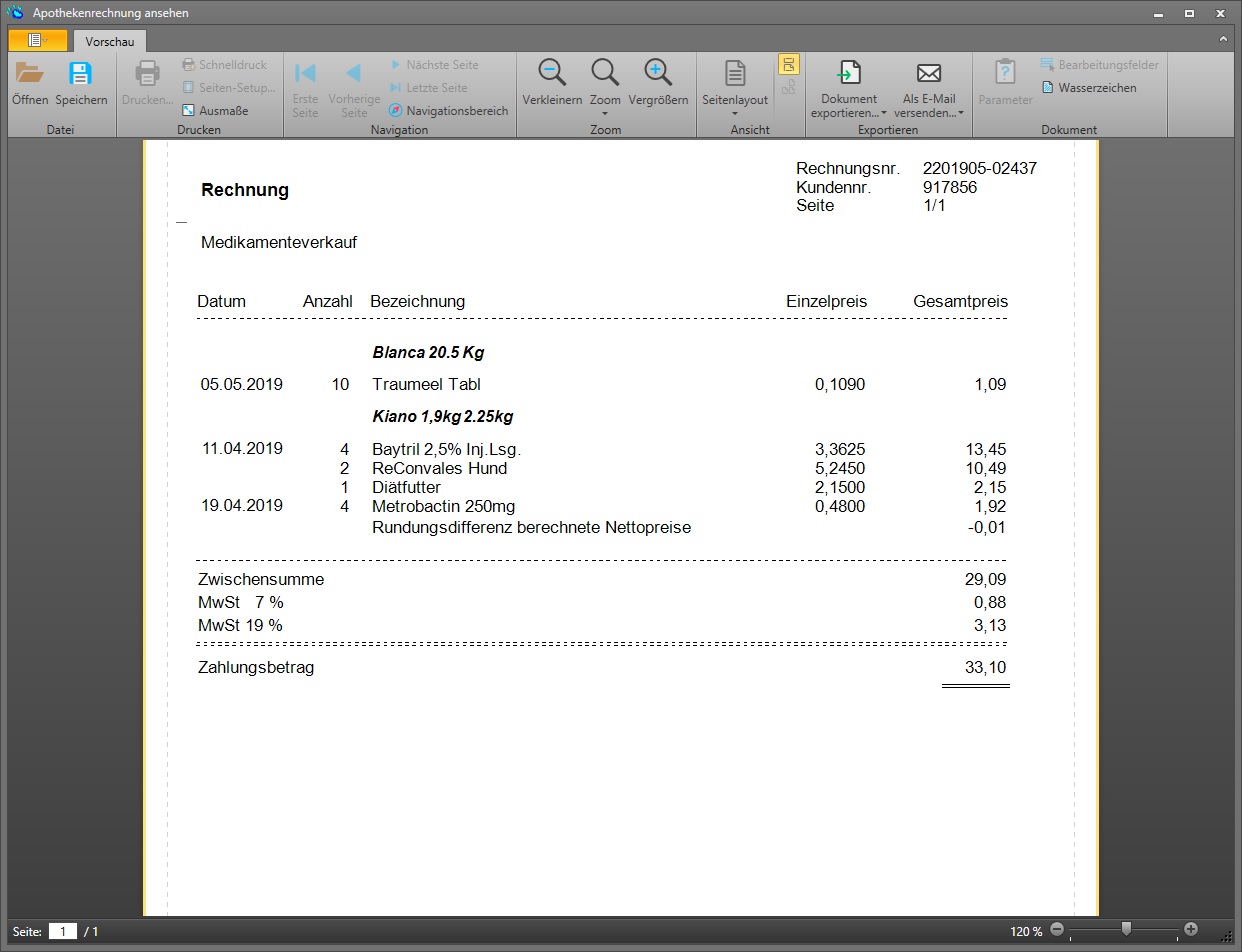Click the application icon in title bar

click(15, 13)
